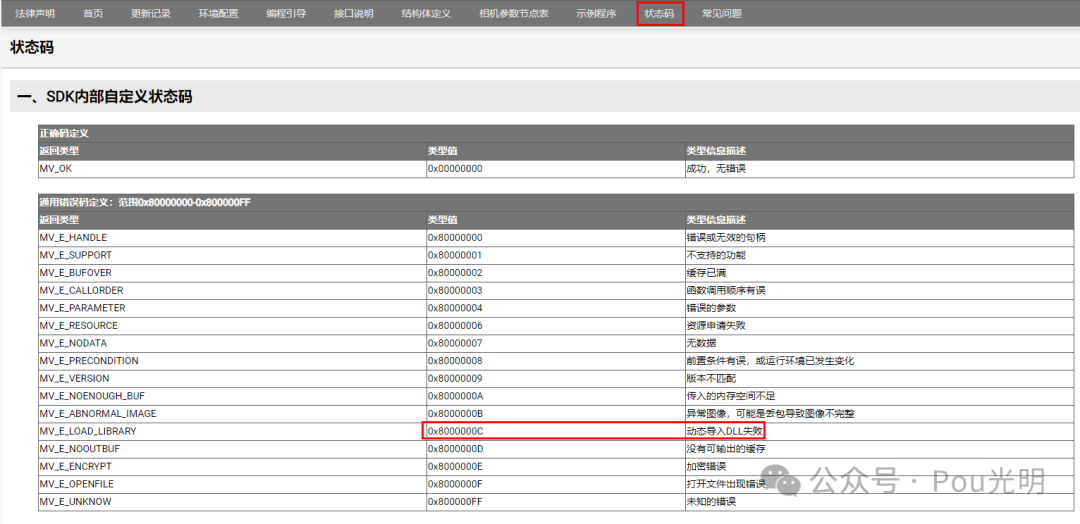Click the MV_E_BUFOVER cell
Screen dimensions: 1080x524
pos(233,273)
